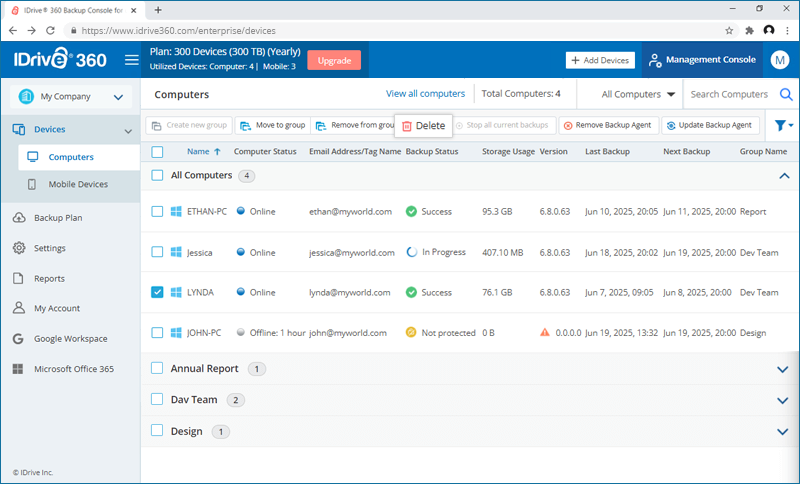Open the filter funnel icon
The image size is (800, 484).
tap(781, 126)
